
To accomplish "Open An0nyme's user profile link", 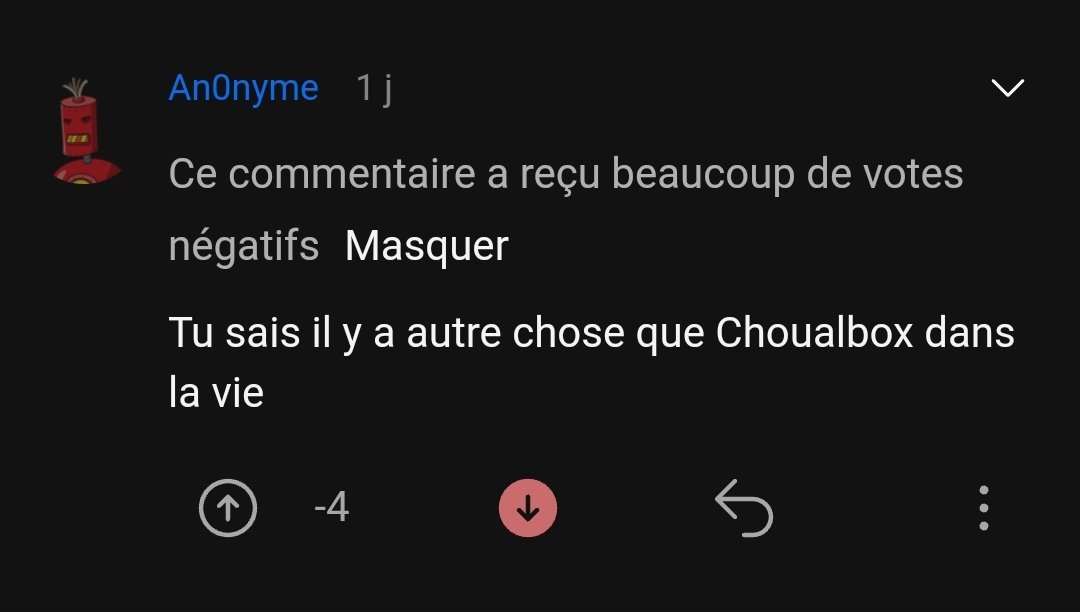I will pos(244,88).
